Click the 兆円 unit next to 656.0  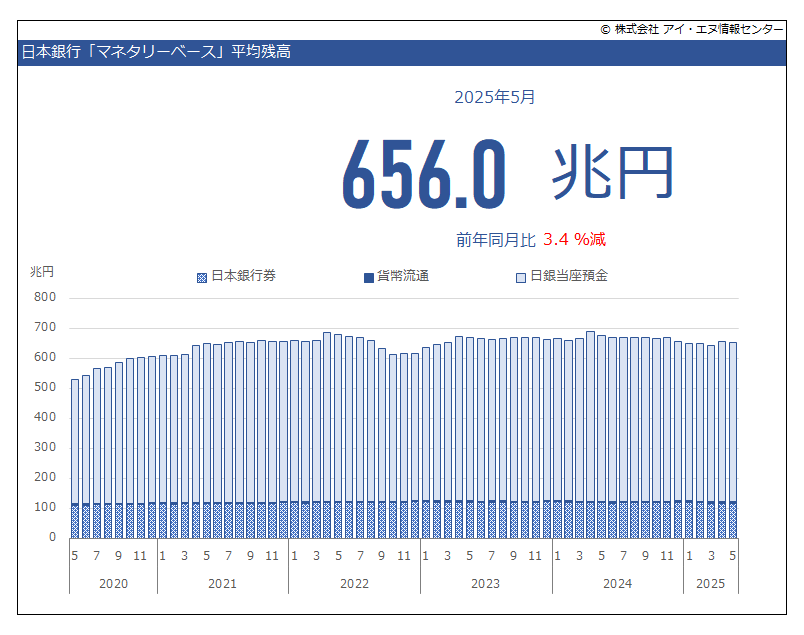coord(612,172)
